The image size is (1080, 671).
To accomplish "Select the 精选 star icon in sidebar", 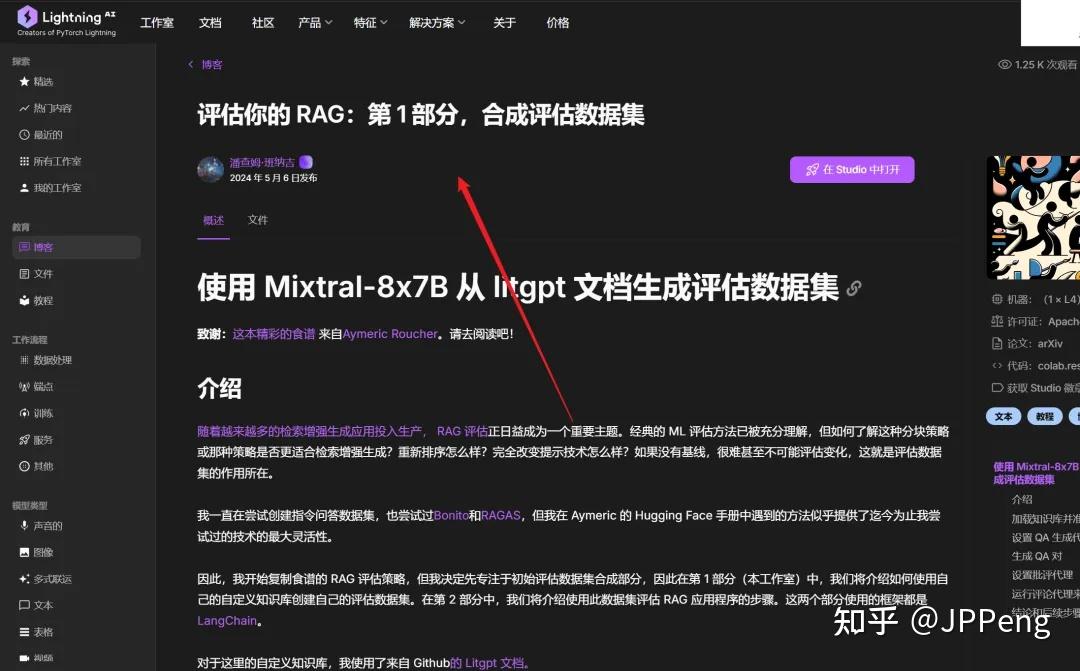I will tap(22, 81).
